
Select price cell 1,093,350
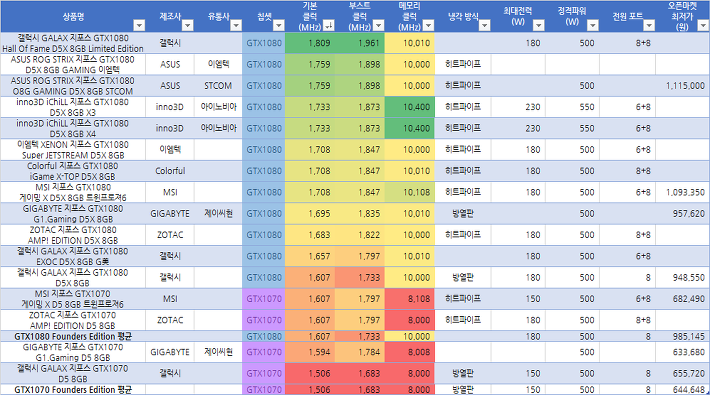682,192
